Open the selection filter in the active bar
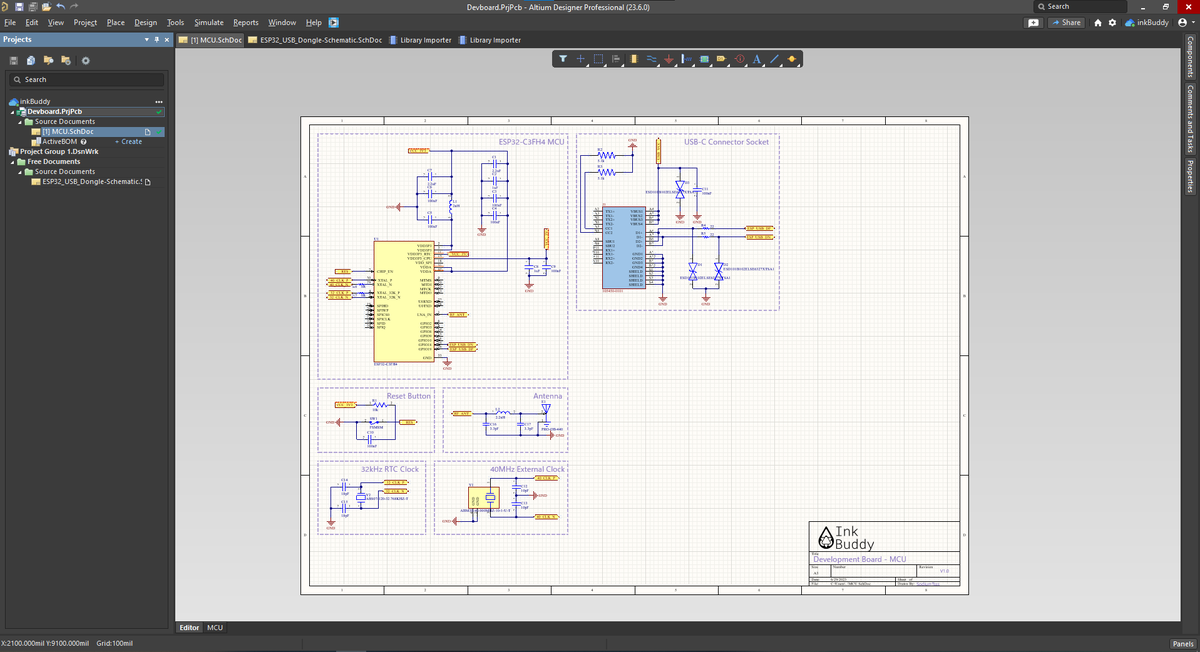This screenshot has height=652, width=1200. tap(563, 59)
